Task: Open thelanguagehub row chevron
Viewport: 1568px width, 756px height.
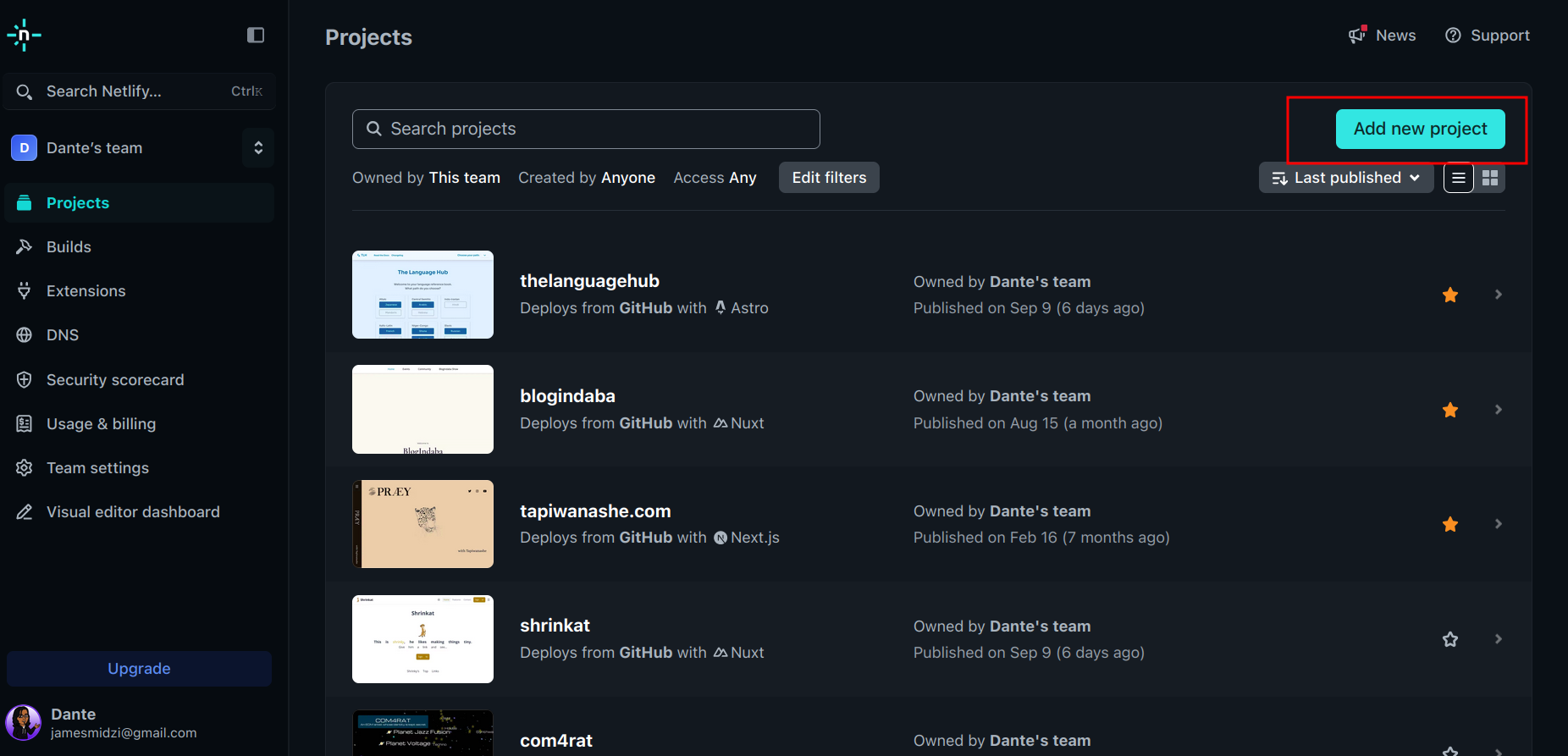Action: (x=1499, y=295)
